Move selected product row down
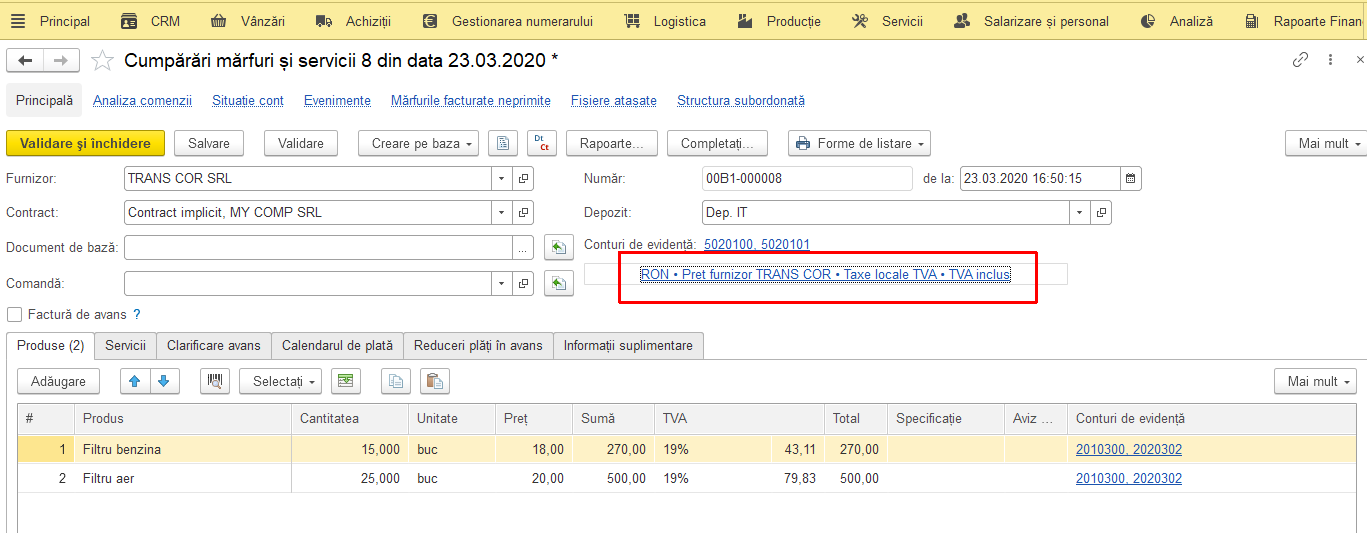The height and width of the screenshot is (533, 1367). pyautogui.click(x=165, y=381)
